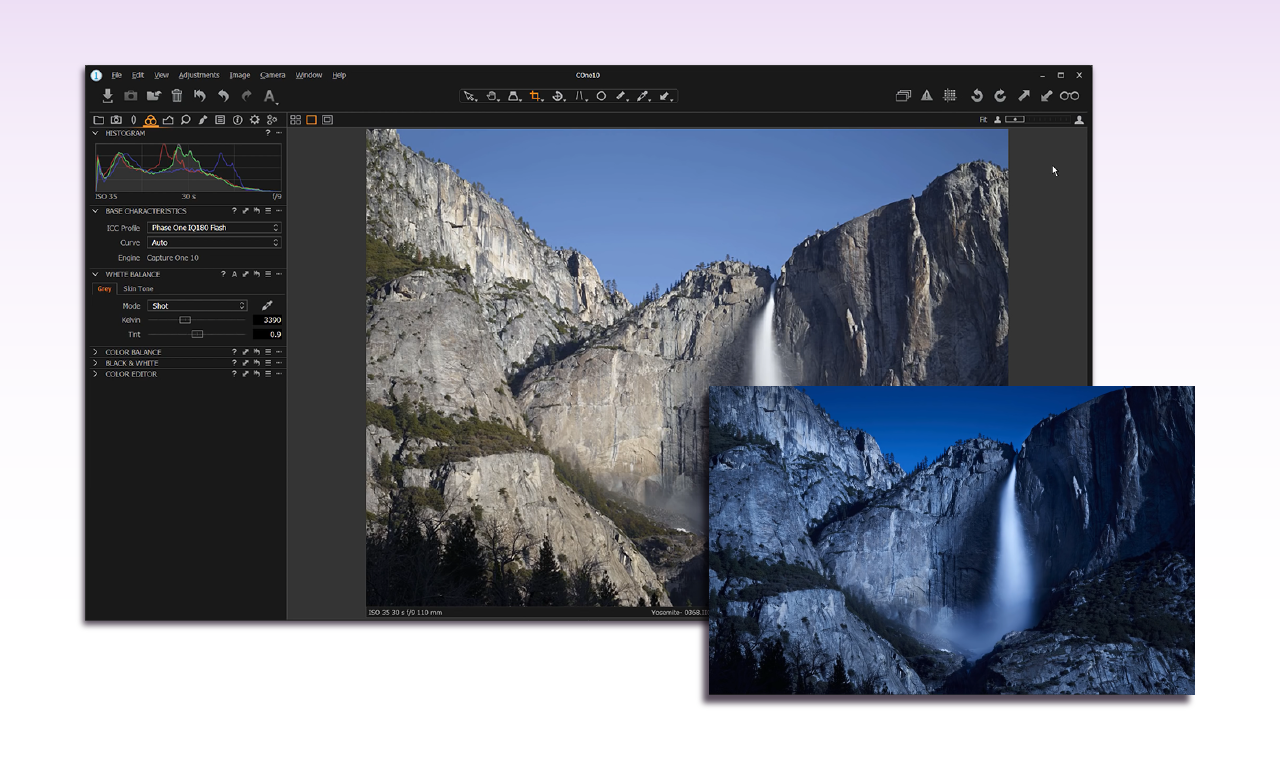The image size is (1280, 760).
Task: Click the Rotate Left icon
Action: pyautogui.click(x=977, y=96)
